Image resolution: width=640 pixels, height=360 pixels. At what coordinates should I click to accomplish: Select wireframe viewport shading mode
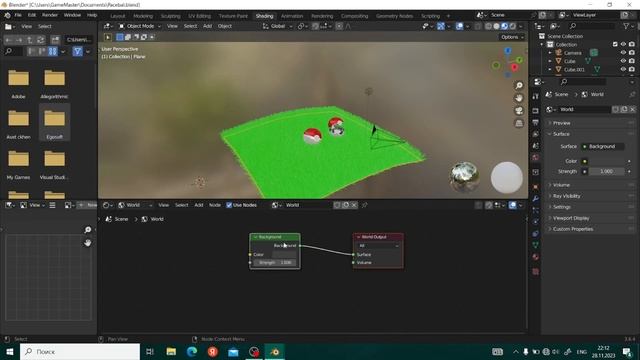tap(488, 26)
